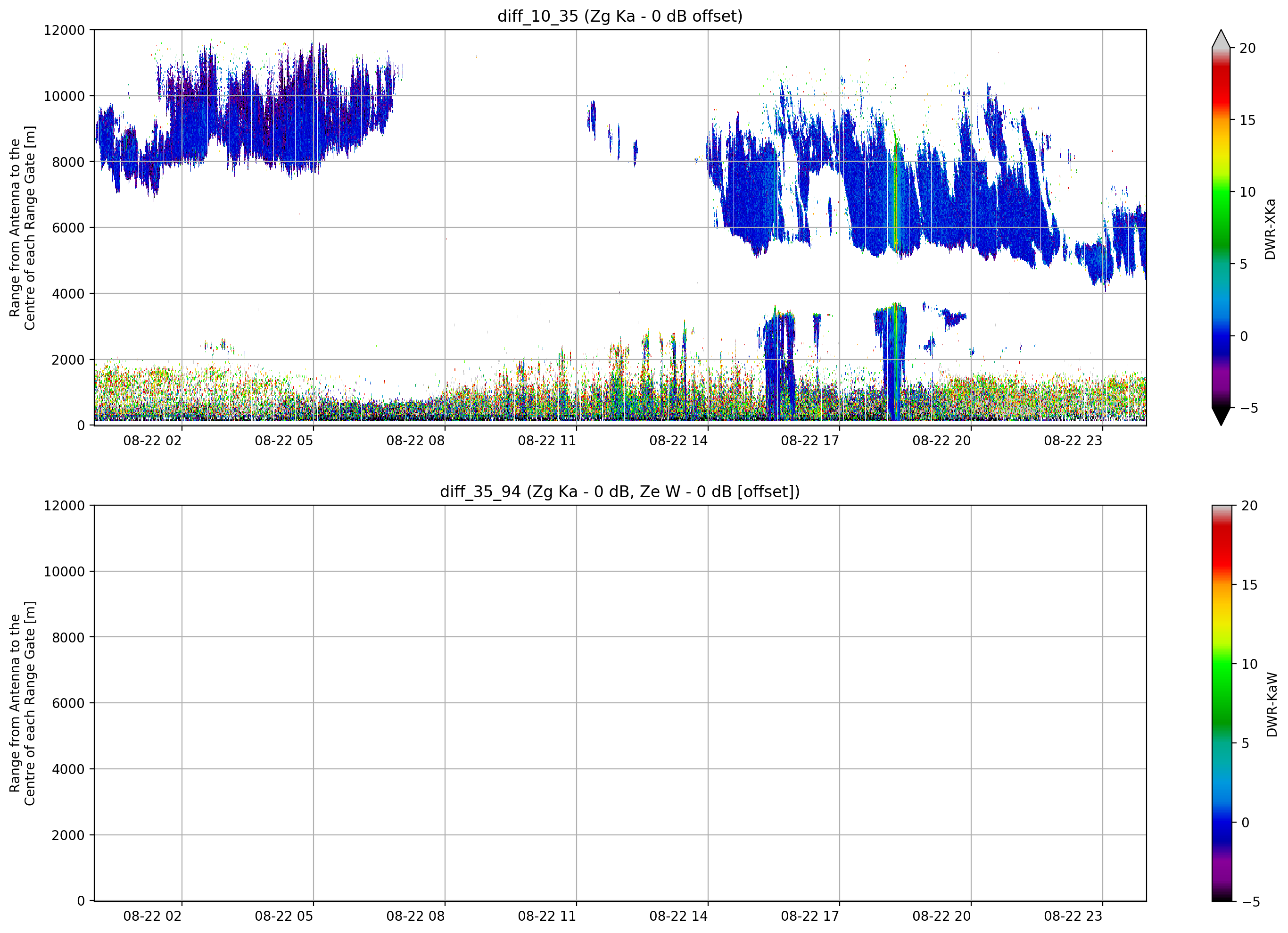Click the "08-22 02" x-tick under the top plot
The height and width of the screenshot is (933, 1288).
click(152, 441)
